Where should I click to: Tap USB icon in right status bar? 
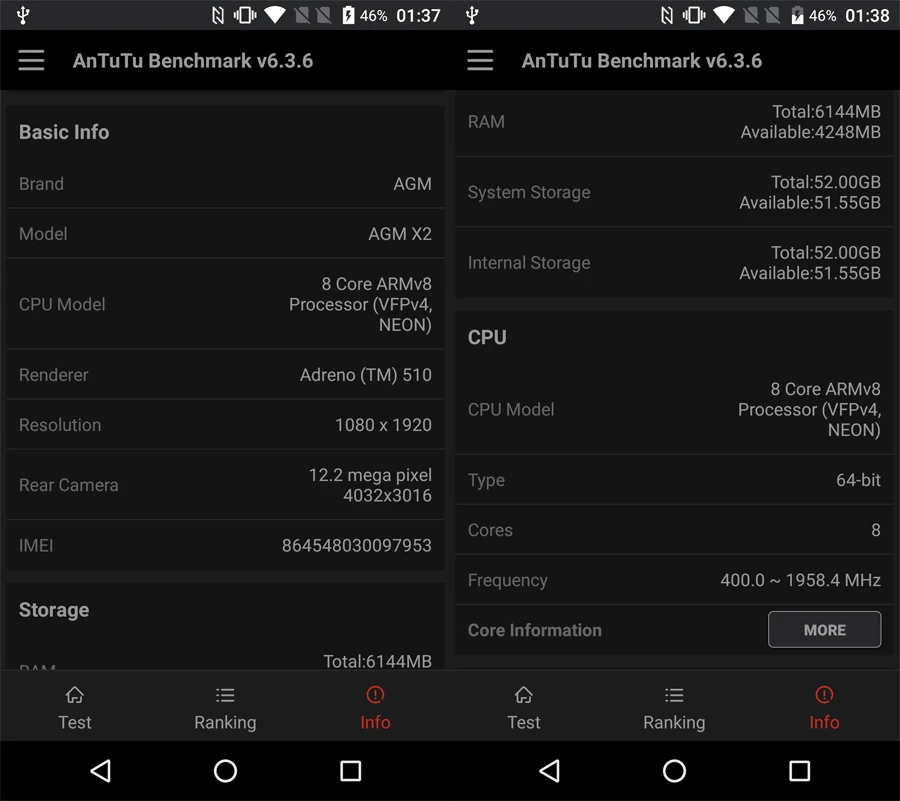(472, 15)
